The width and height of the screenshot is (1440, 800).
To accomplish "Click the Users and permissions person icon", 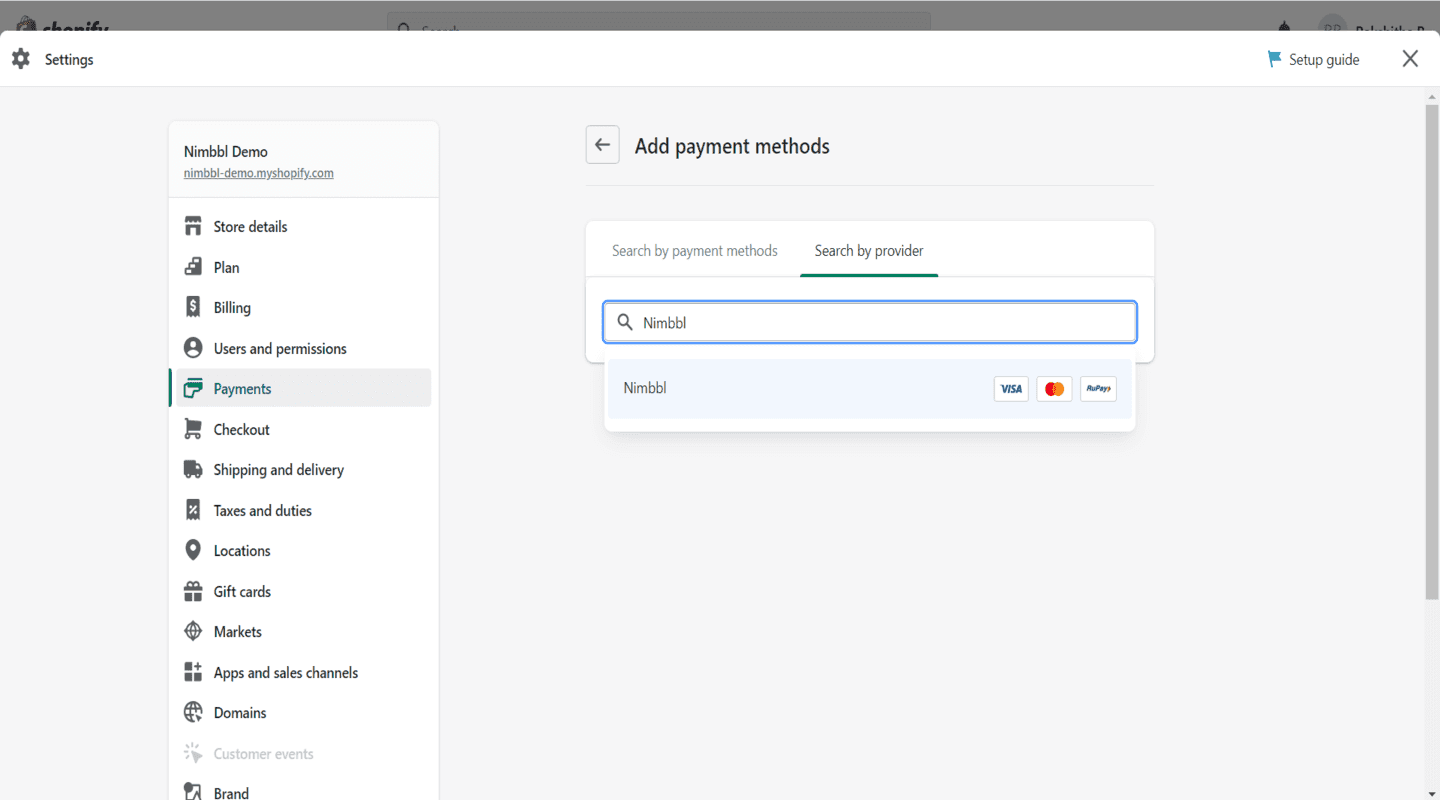I will (193, 348).
